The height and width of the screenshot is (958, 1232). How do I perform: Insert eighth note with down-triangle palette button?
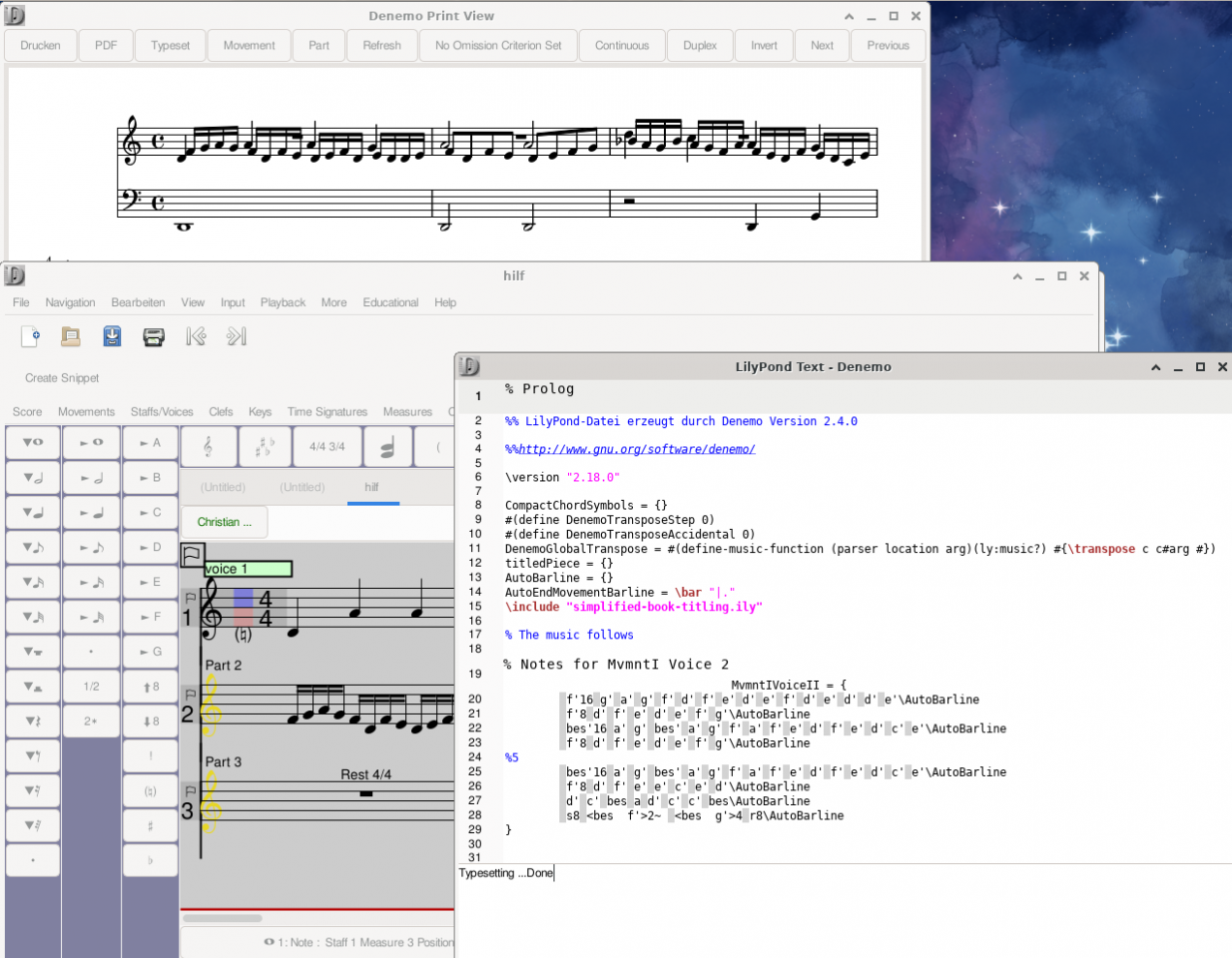[x=33, y=548]
